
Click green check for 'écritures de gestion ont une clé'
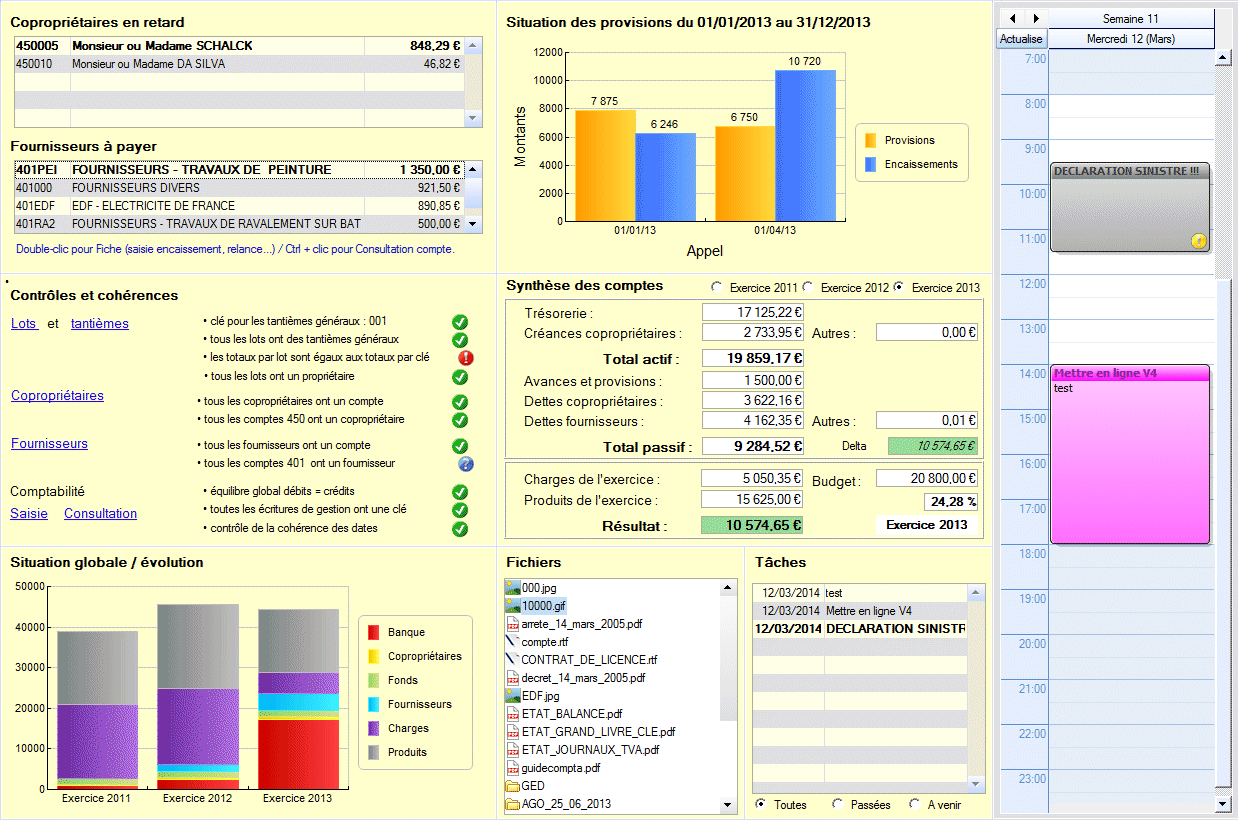pos(460,510)
